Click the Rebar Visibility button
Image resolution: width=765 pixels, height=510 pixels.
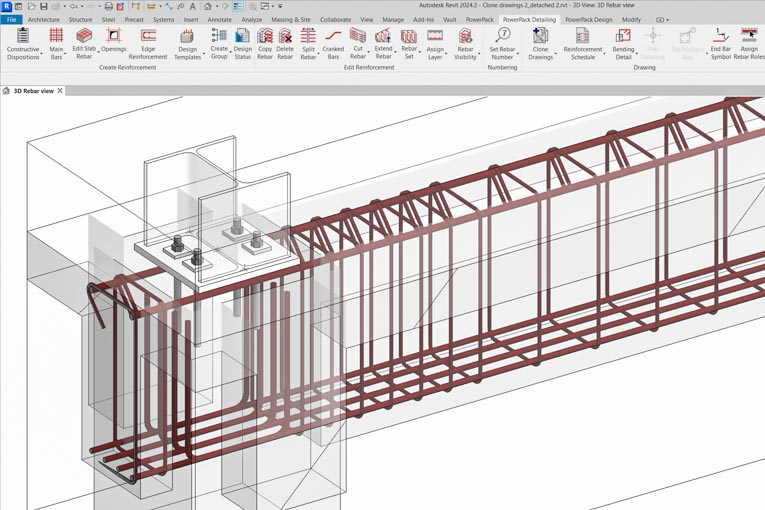click(465, 44)
